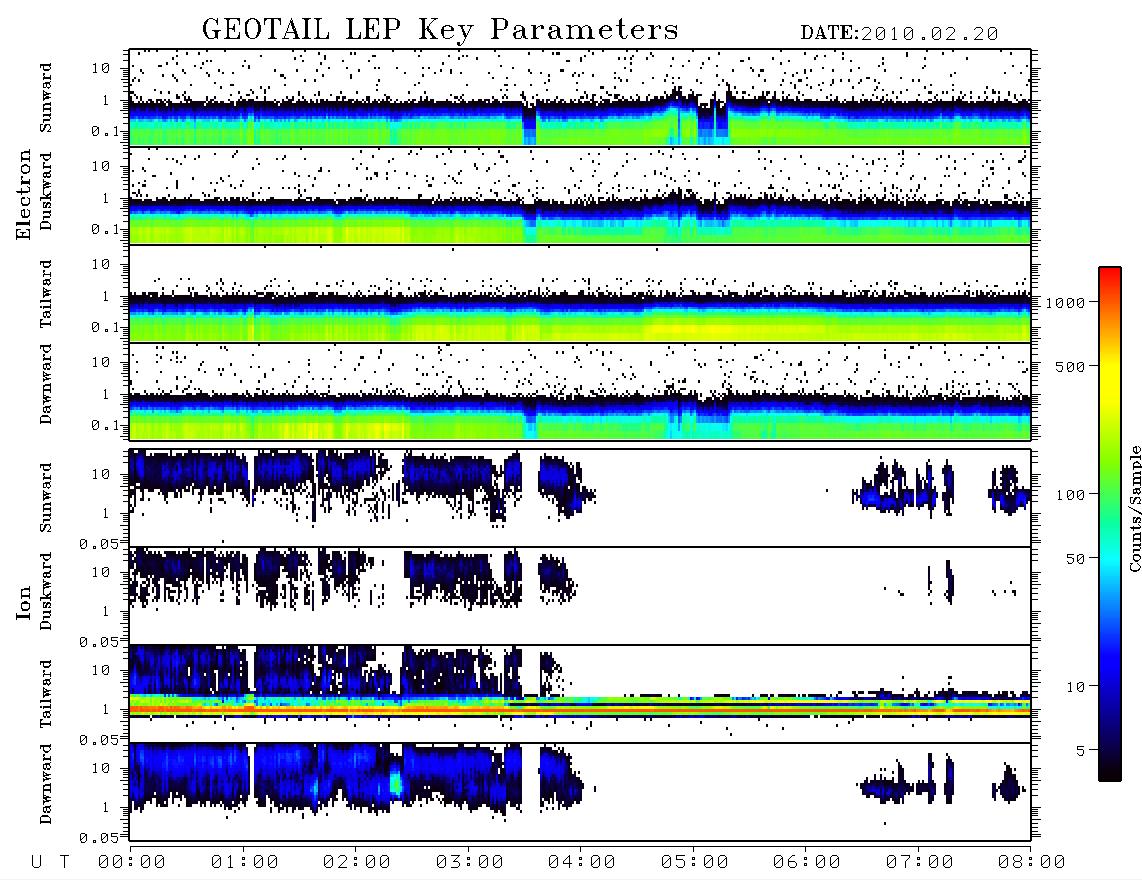The image size is (1142, 880).
Task: Click the Tailward label of the Ion panel
Action: [x=46, y=694]
